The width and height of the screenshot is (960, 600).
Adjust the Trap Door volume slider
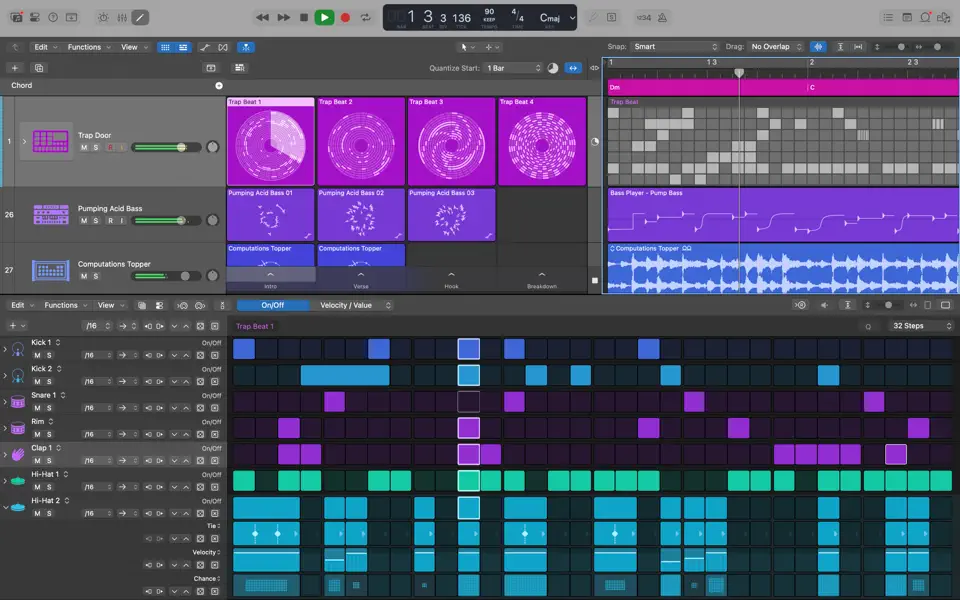(x=181, y=148)
